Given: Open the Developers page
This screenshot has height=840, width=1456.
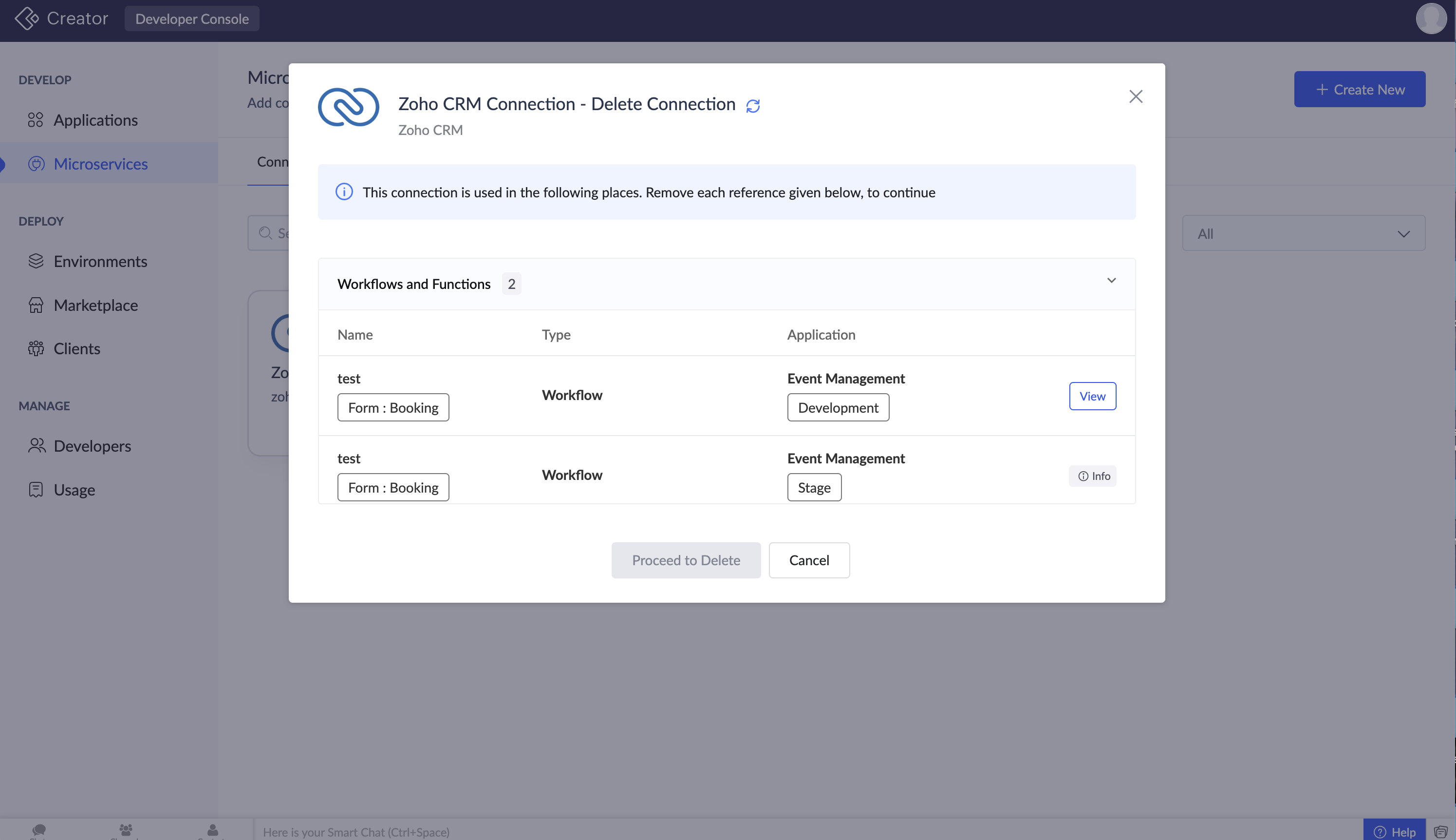Looking at the screenshot, I should point(92,446).
